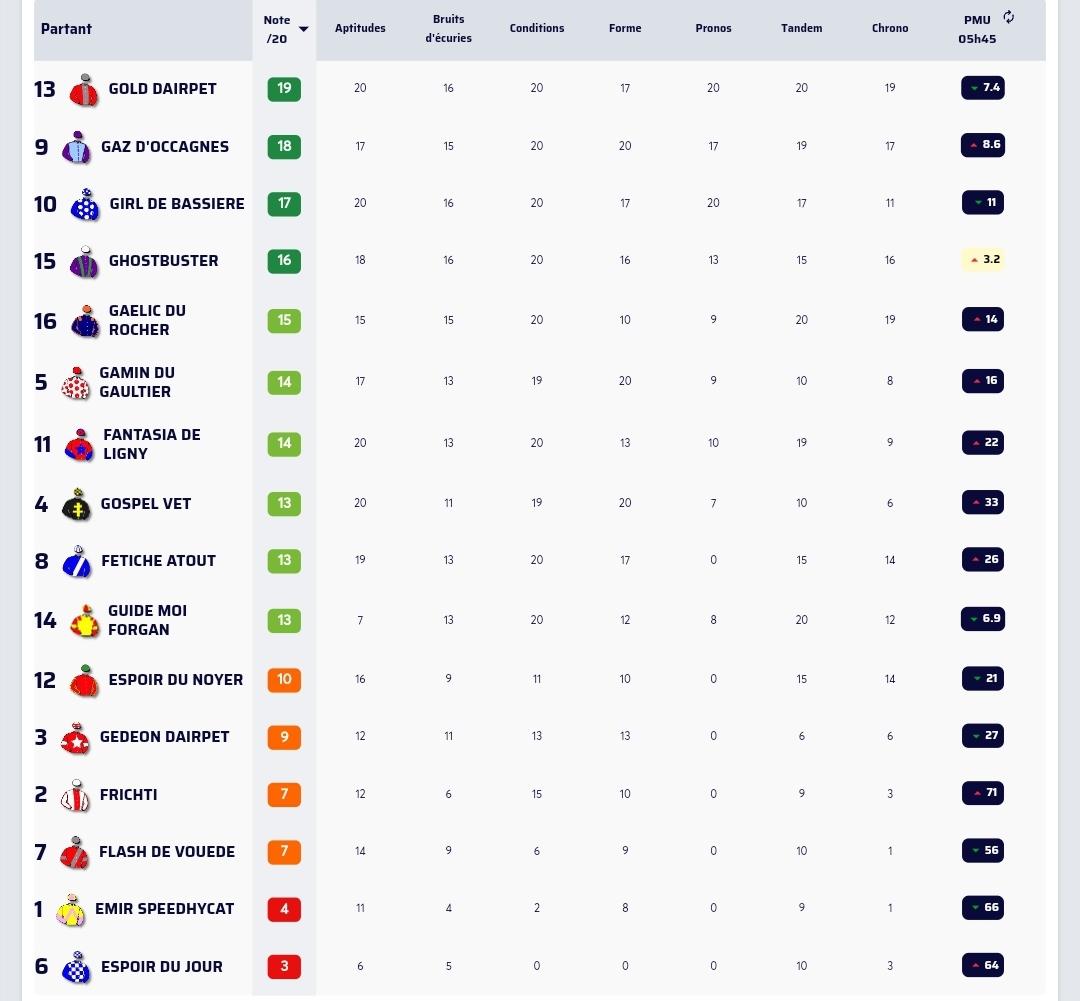
Task: Sort by Bruits d'écuries column header
Action: pos(448,29)
